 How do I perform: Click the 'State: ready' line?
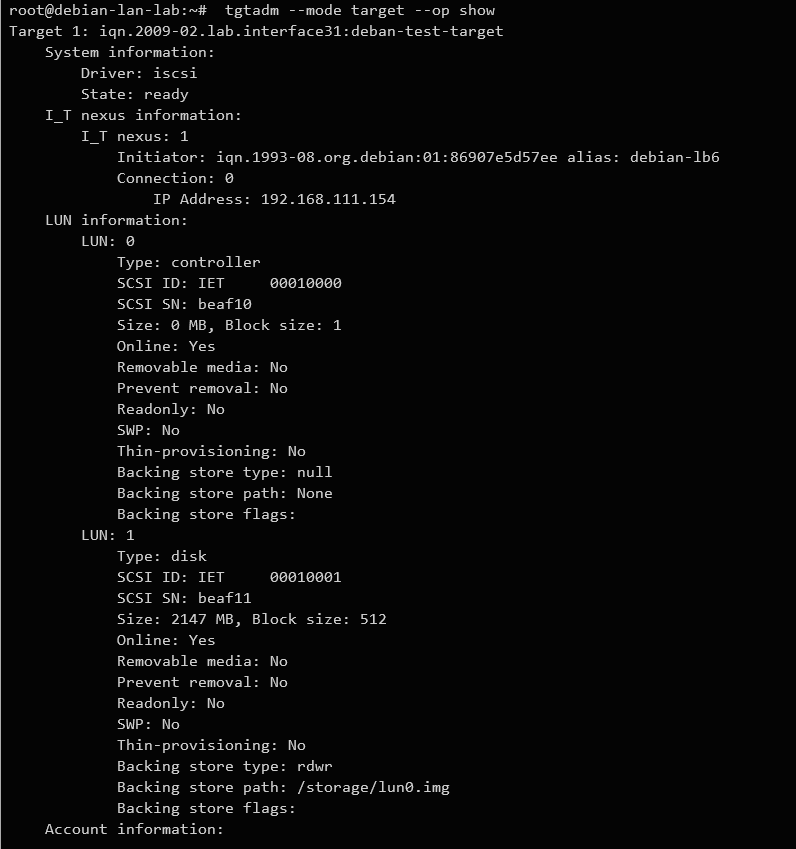click(134, 94)
